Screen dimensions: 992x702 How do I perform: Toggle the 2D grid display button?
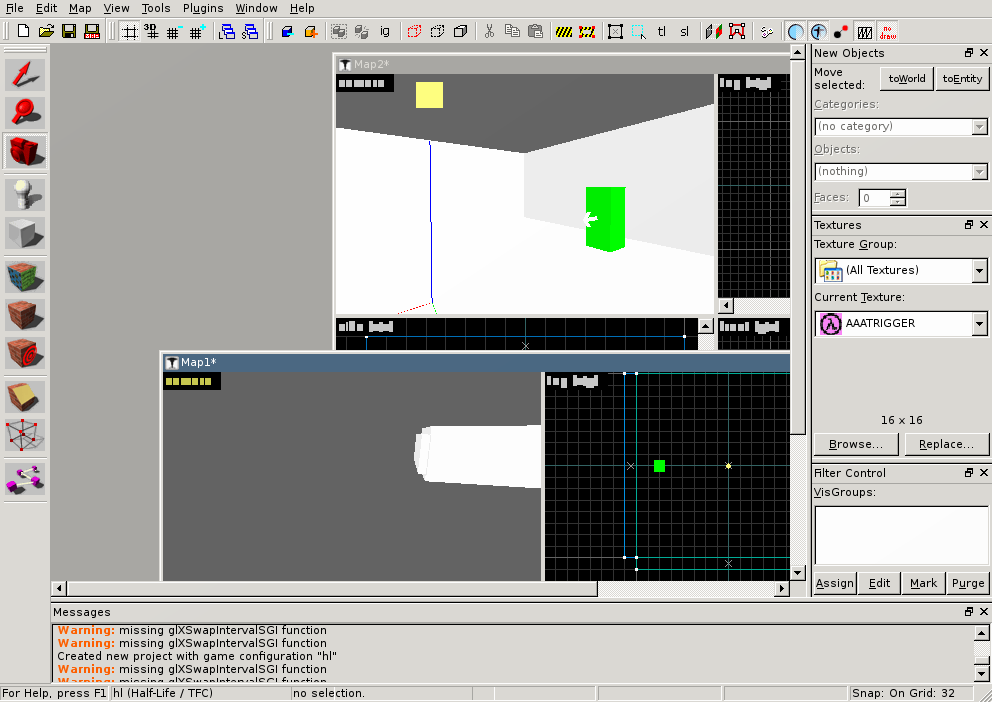tap(130, 31)
